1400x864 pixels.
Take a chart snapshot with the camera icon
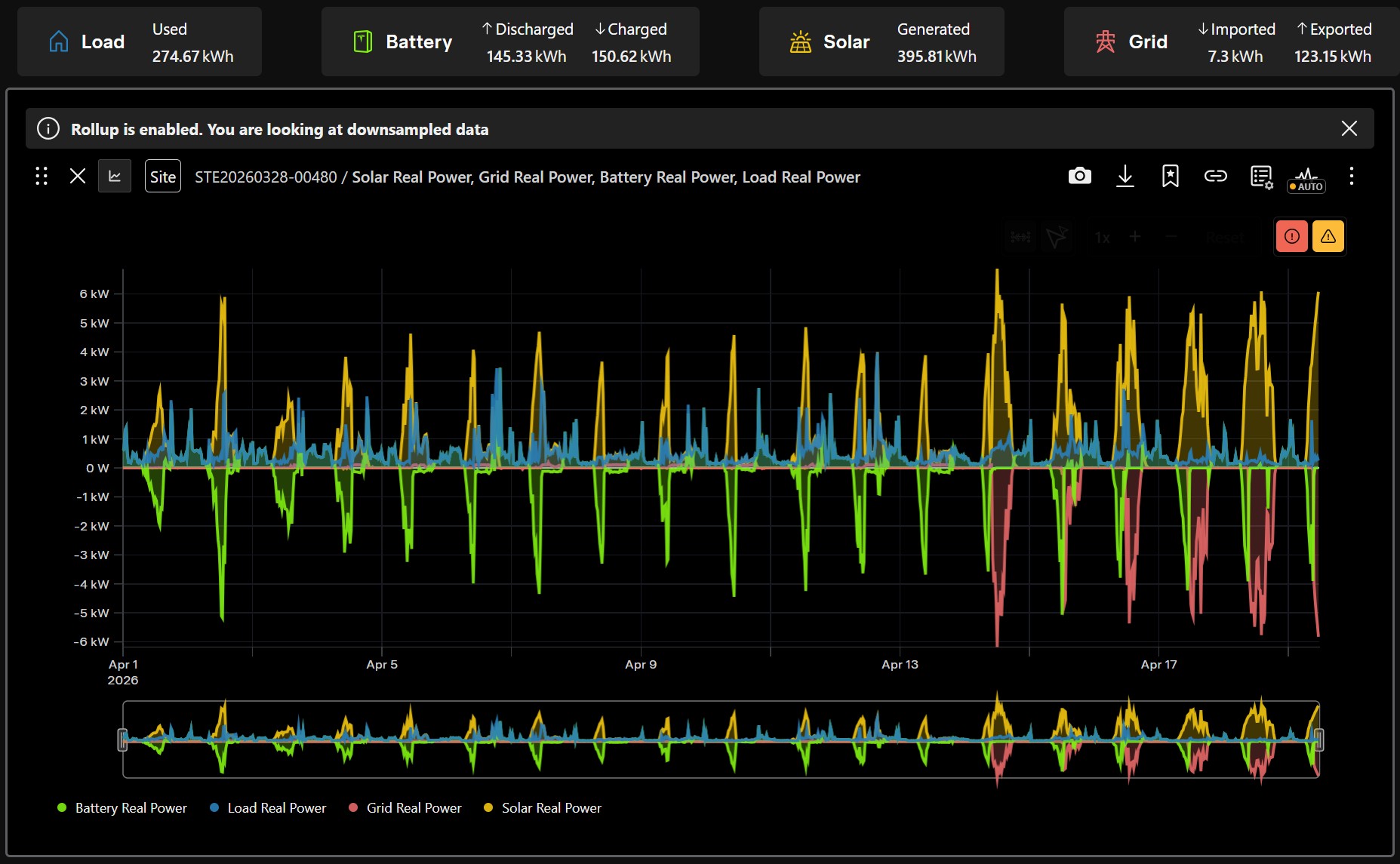pyautogui.click(x=1079, y=177)
